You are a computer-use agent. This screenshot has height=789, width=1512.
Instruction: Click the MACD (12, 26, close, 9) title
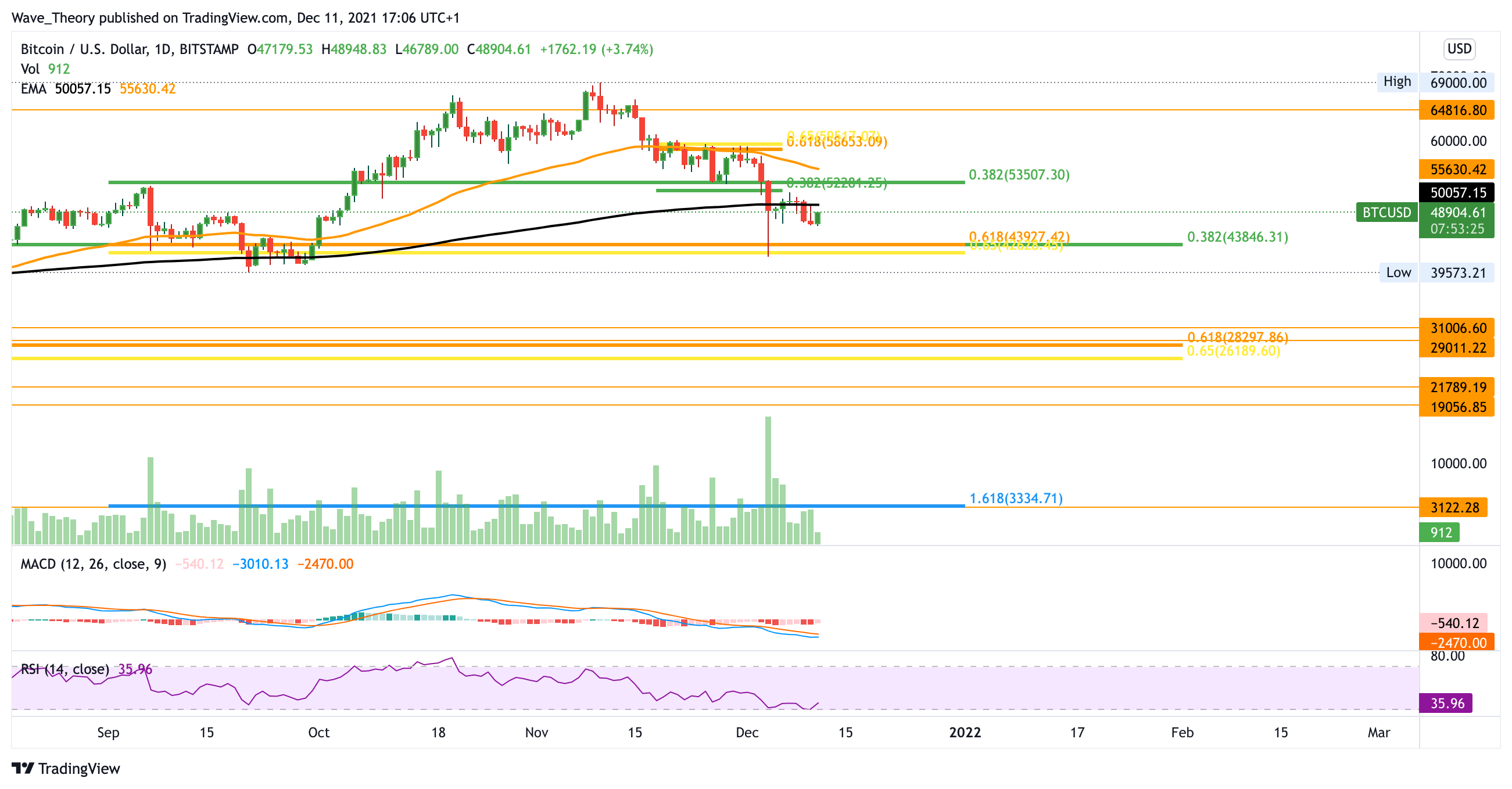pyautogui.click(x=94, y=564)
